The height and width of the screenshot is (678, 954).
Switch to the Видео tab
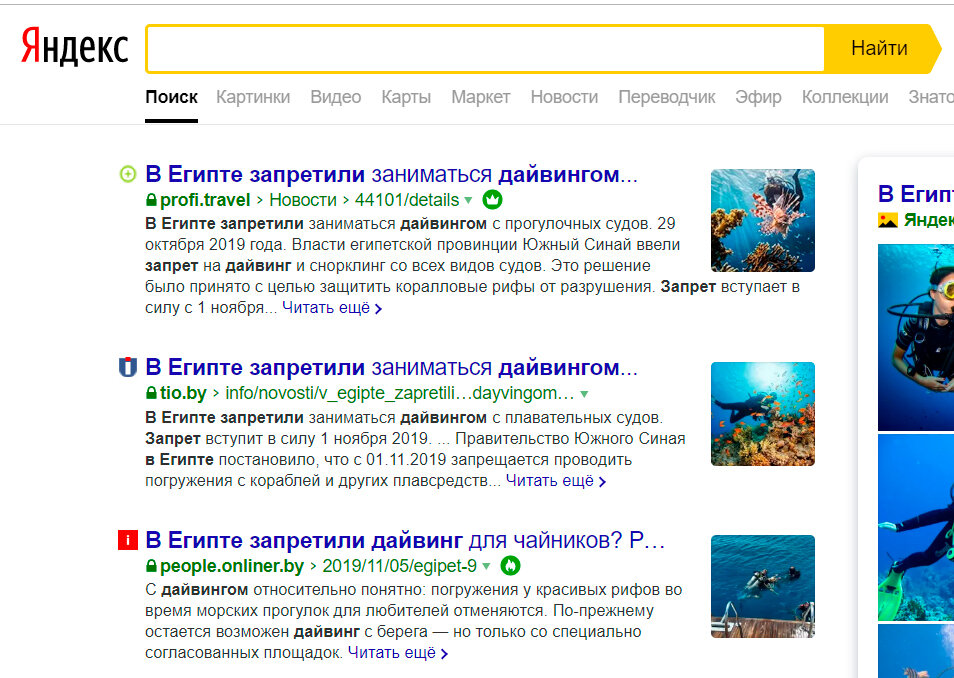point(336,97)
